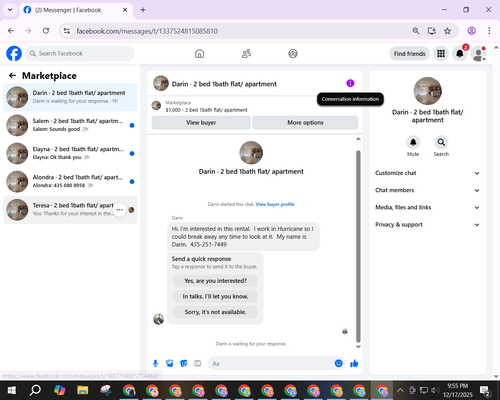
Task: Click the browser back arrow
Action: point(11,31)
